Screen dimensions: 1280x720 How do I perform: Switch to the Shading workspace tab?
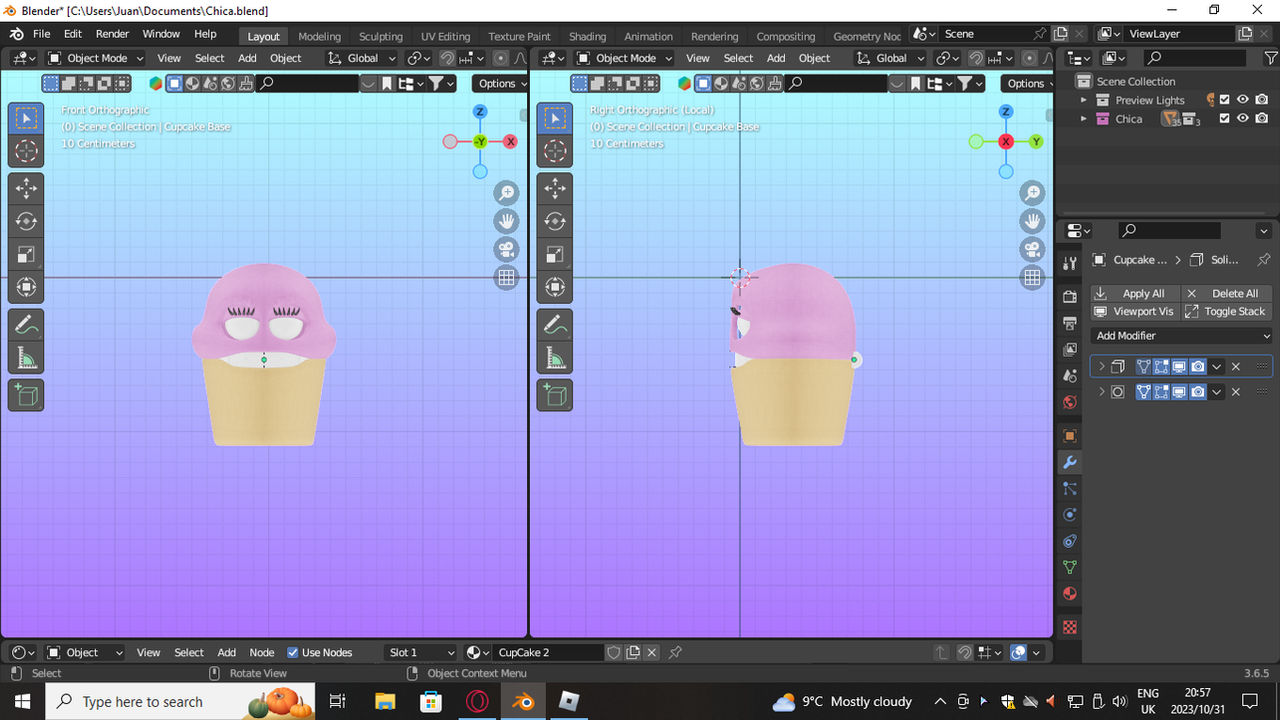[588, 36]
